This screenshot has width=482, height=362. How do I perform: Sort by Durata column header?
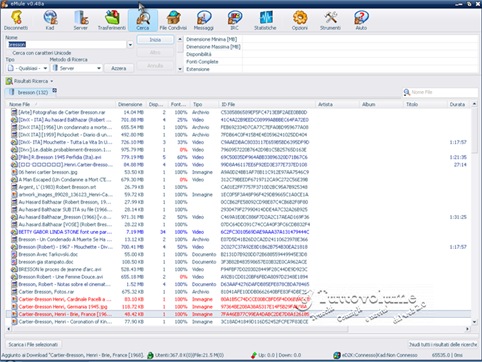tap(457, 104)
